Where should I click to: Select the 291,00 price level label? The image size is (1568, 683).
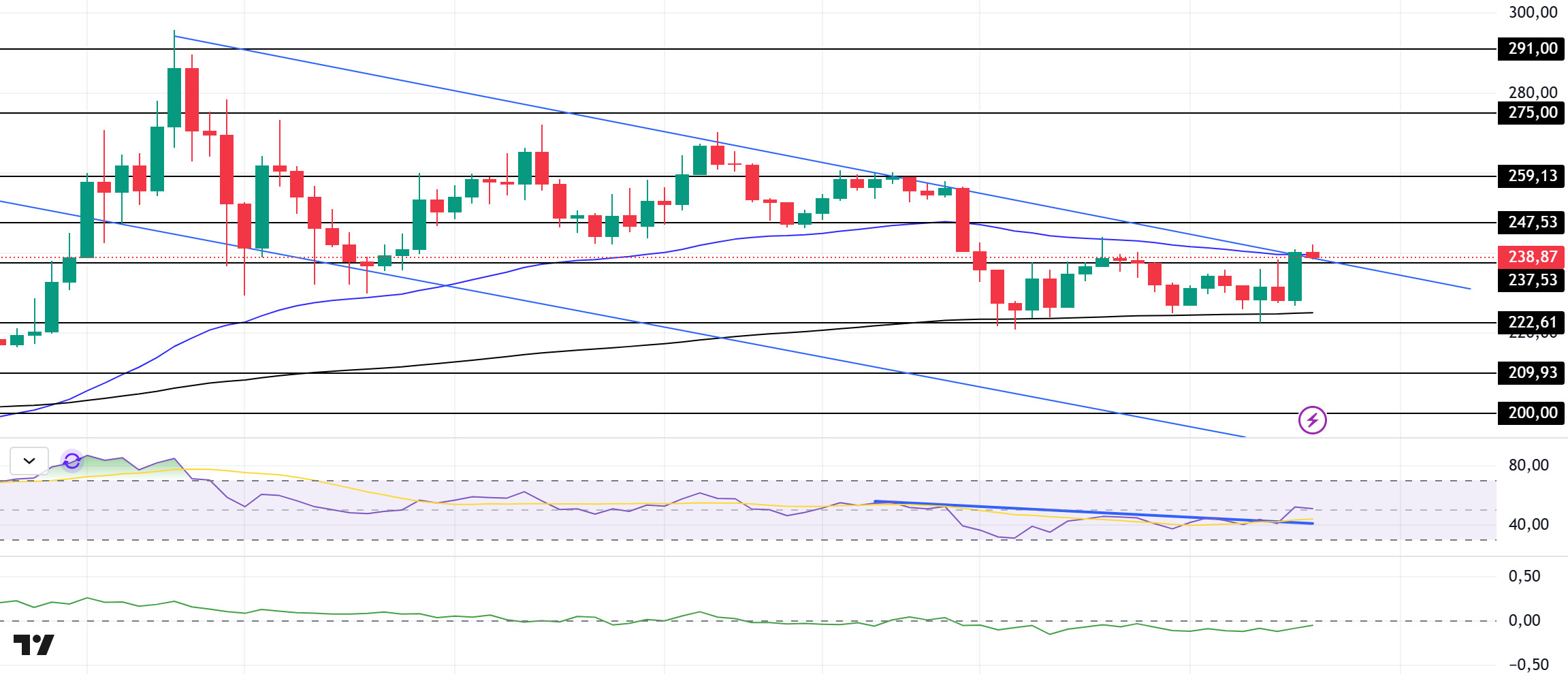point(1531,48)
